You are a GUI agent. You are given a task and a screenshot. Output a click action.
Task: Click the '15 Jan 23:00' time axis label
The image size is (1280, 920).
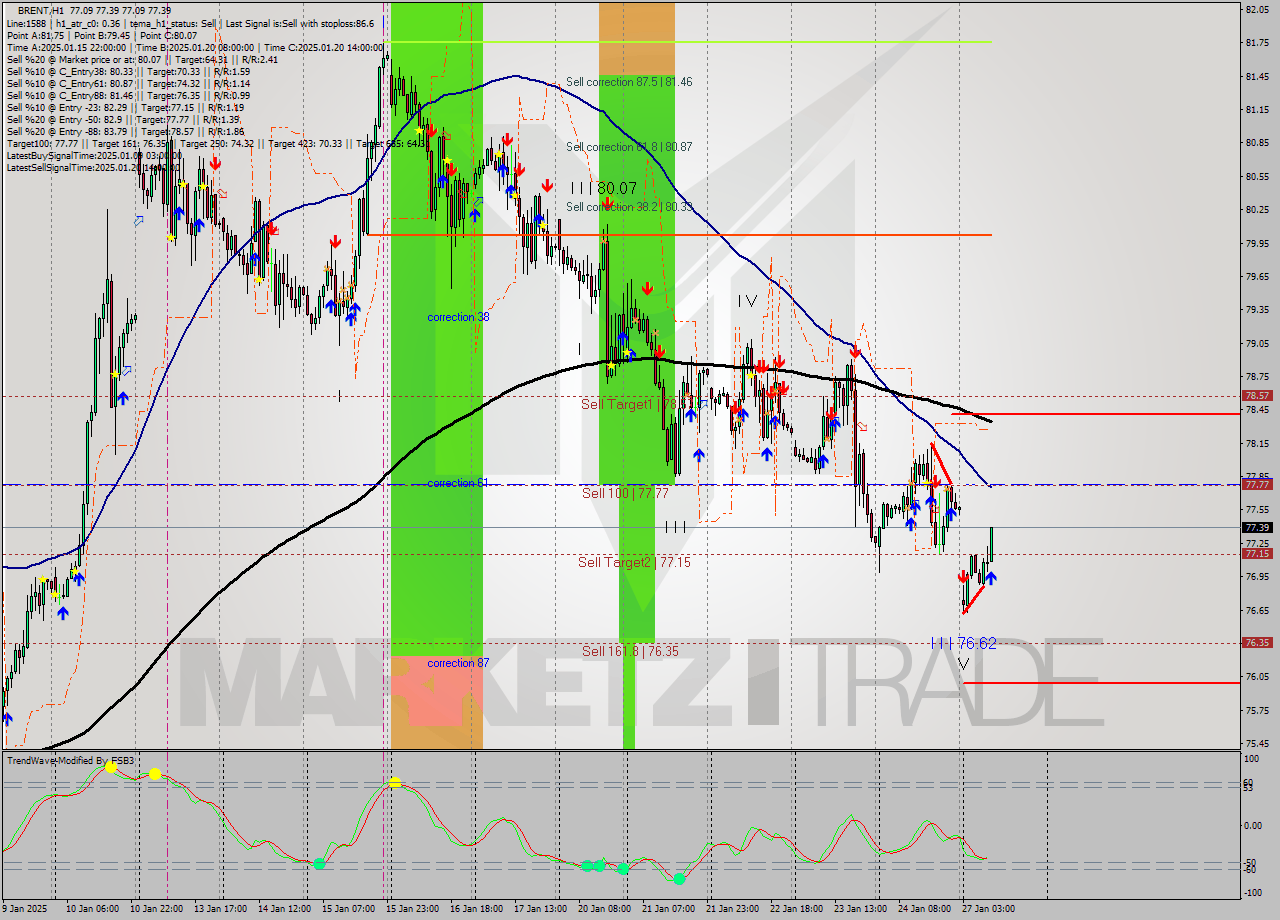pos(415,909)
